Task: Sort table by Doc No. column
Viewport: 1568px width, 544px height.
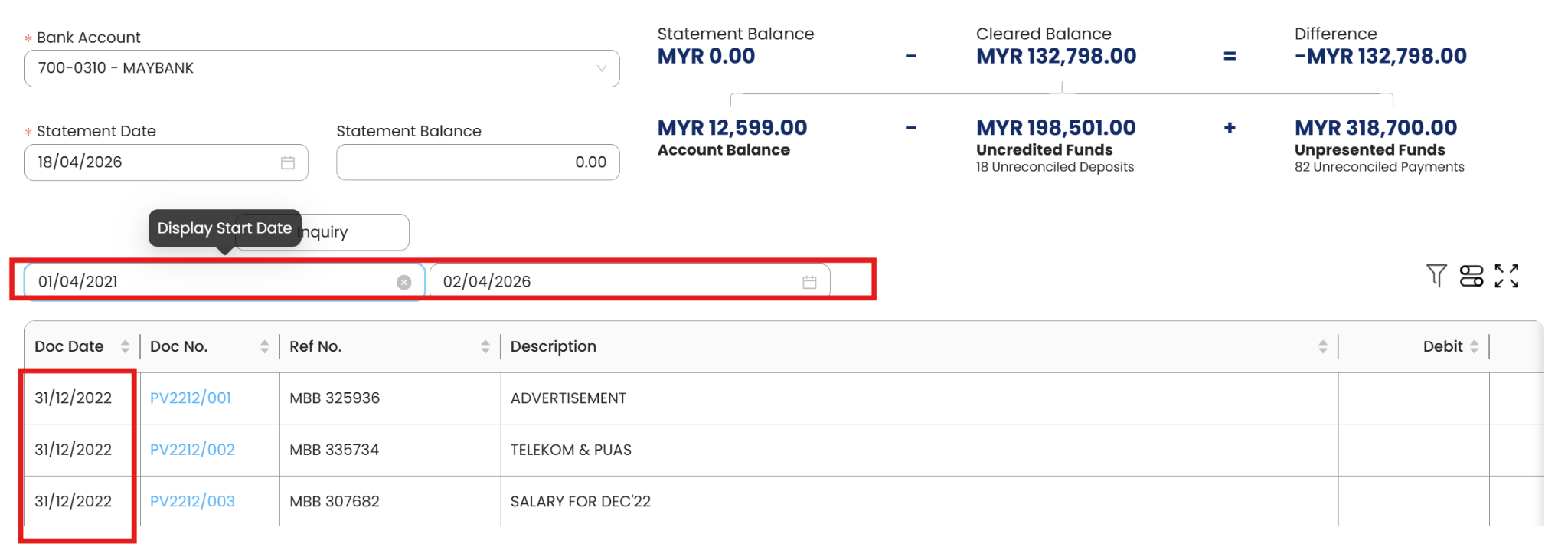Action: pyautogui.click(x=264, y=347)
